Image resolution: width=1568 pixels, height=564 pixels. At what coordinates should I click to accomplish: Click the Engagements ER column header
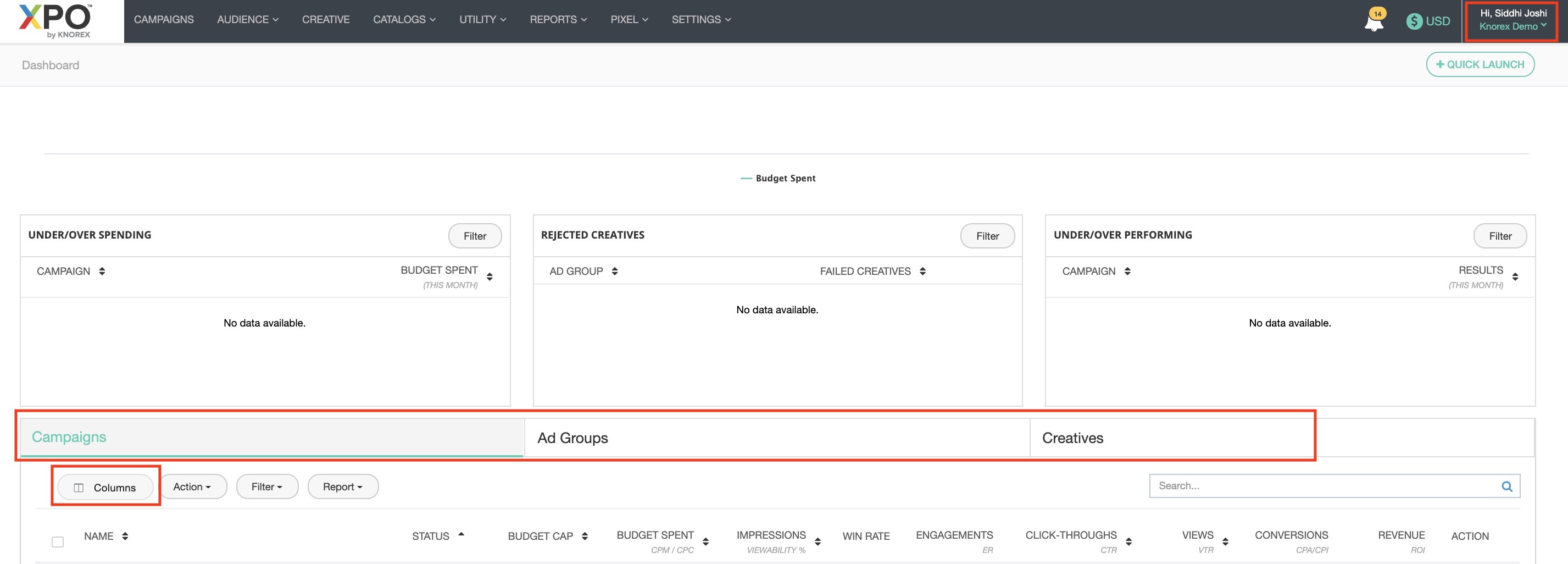point(954,541)
